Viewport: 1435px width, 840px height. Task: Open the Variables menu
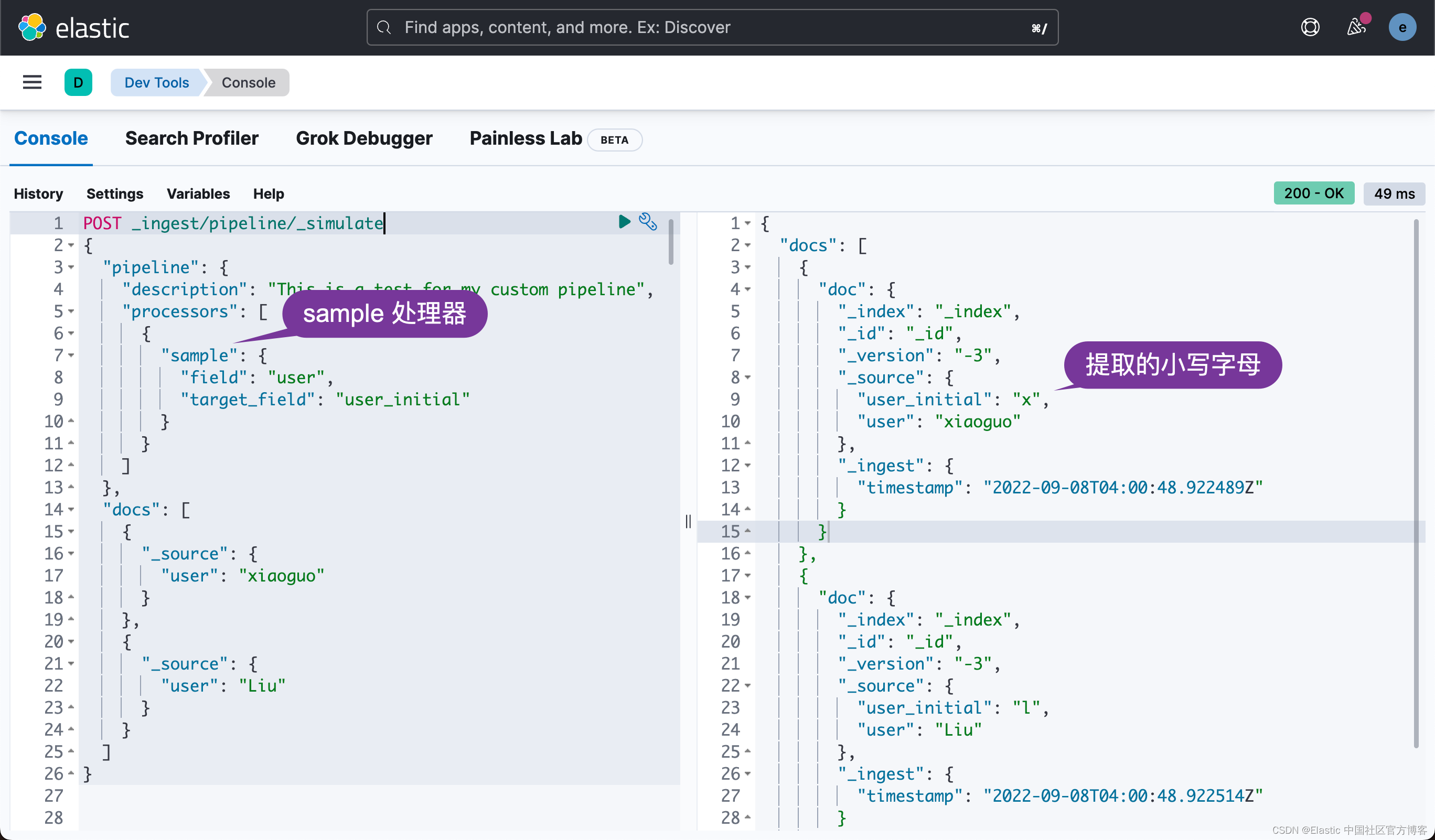point(198,193)
